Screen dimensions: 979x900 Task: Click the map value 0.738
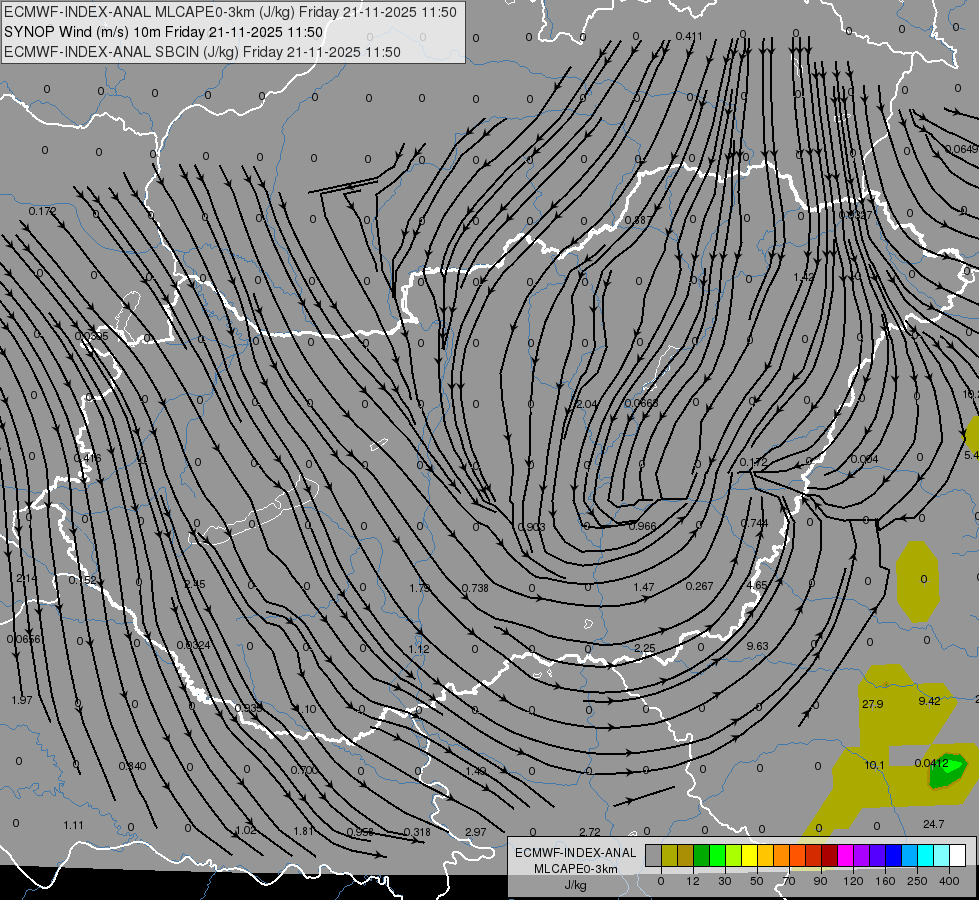click(x=475, y=588)
